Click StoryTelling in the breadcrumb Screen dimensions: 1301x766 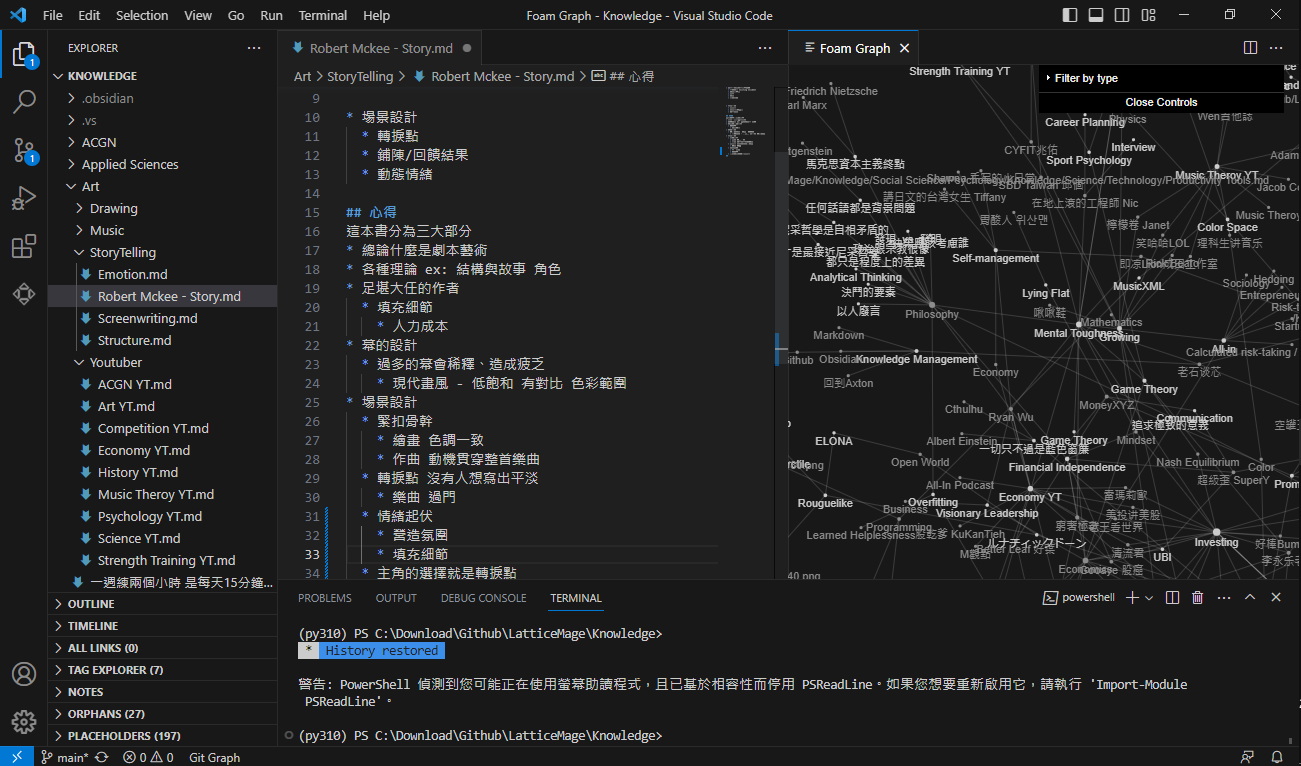(x=360, y=76)
